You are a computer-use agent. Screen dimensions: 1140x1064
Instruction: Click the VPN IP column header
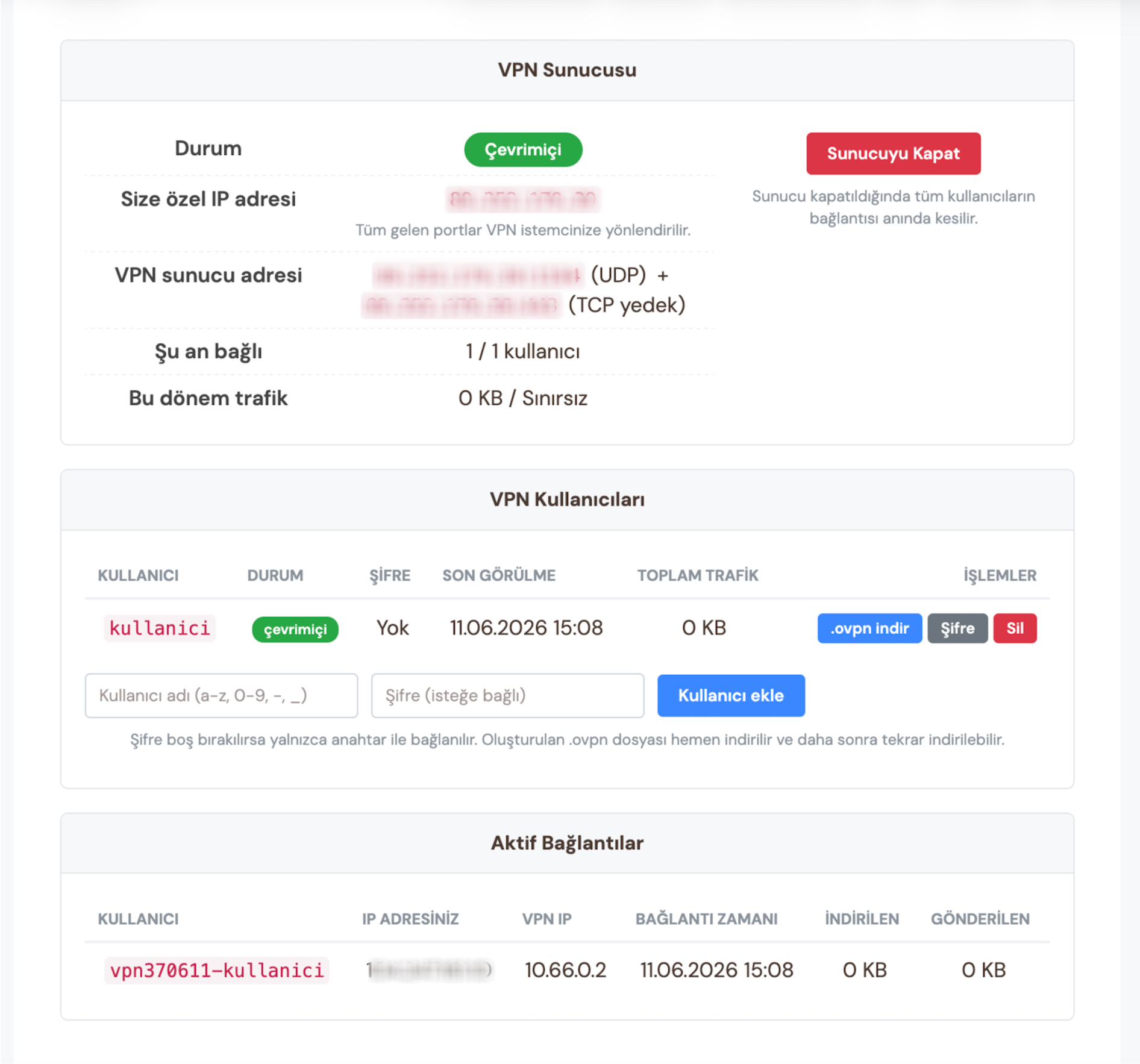pyautogui.click(x=547, y=919)
